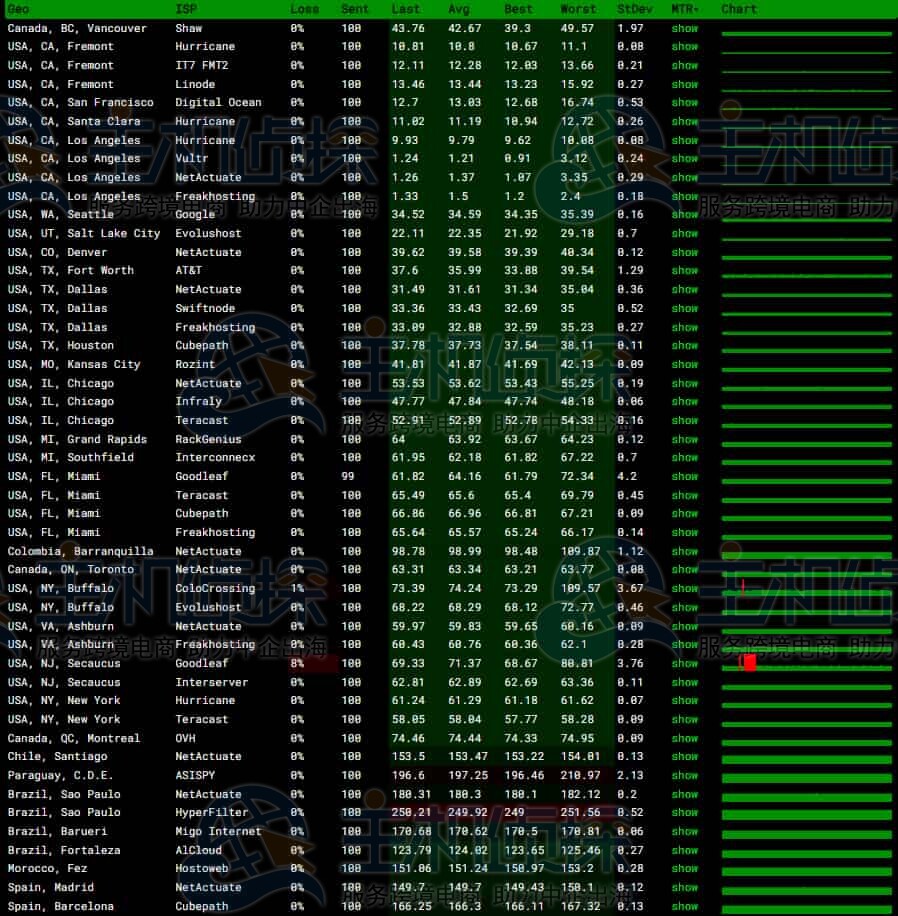This screenshot has height=916, width=898.
Task: Select worst value 210.97 in Paraguay row
Action: (580, 775)
